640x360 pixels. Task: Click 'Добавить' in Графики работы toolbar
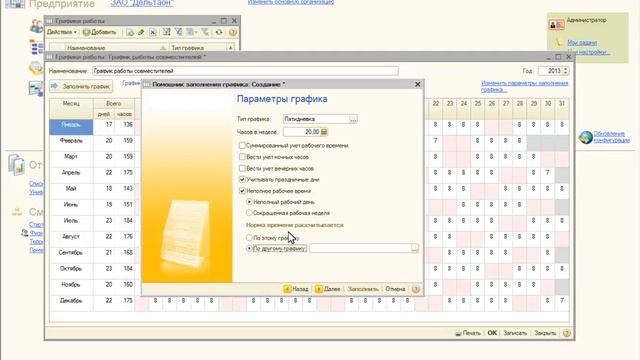point(100,32)
